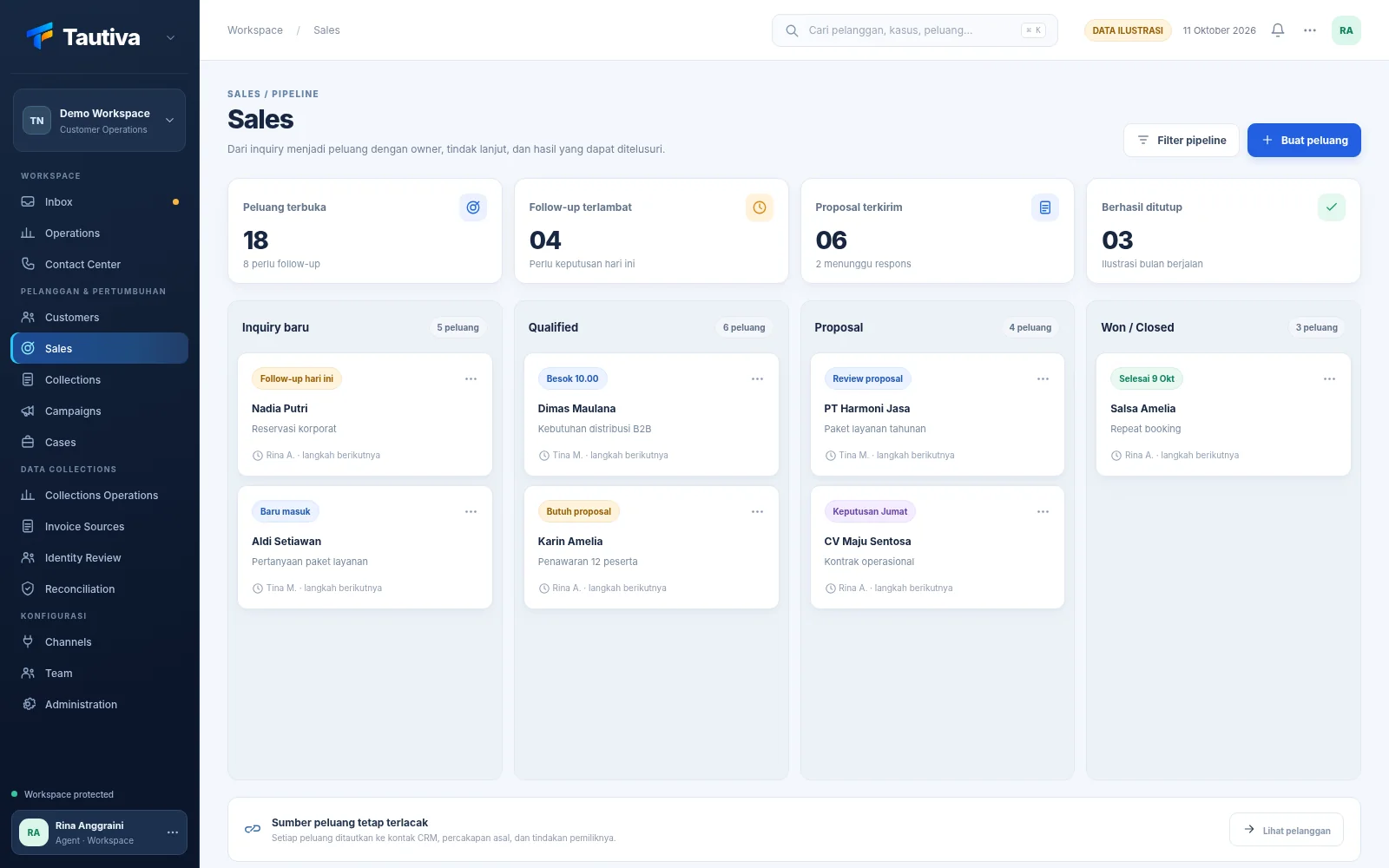Open Contact Center from sidebar

point(99,265)
